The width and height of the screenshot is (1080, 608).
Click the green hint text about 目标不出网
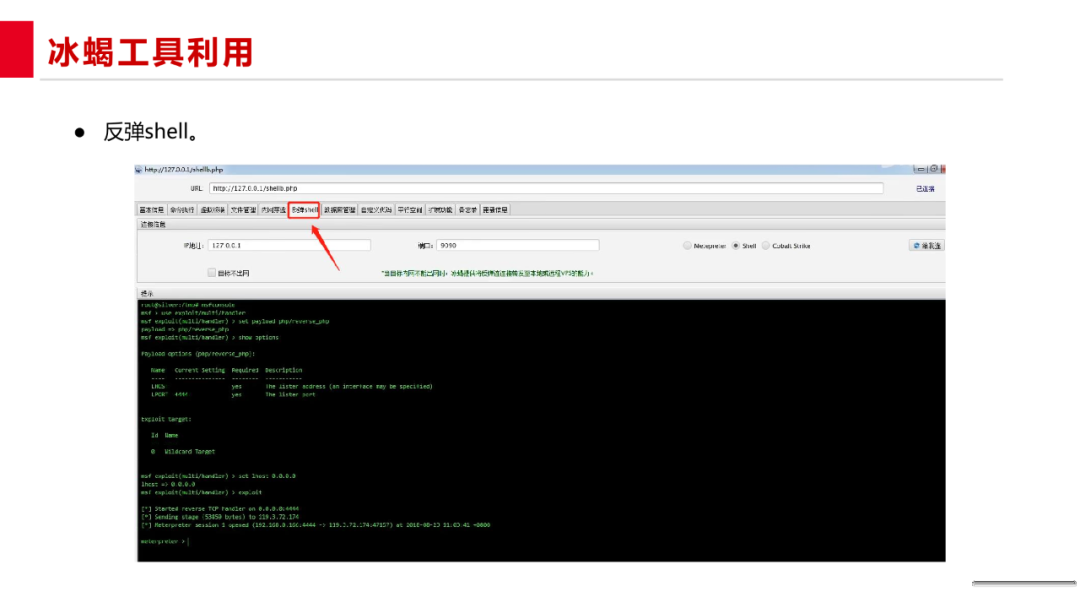click(487, 273)
